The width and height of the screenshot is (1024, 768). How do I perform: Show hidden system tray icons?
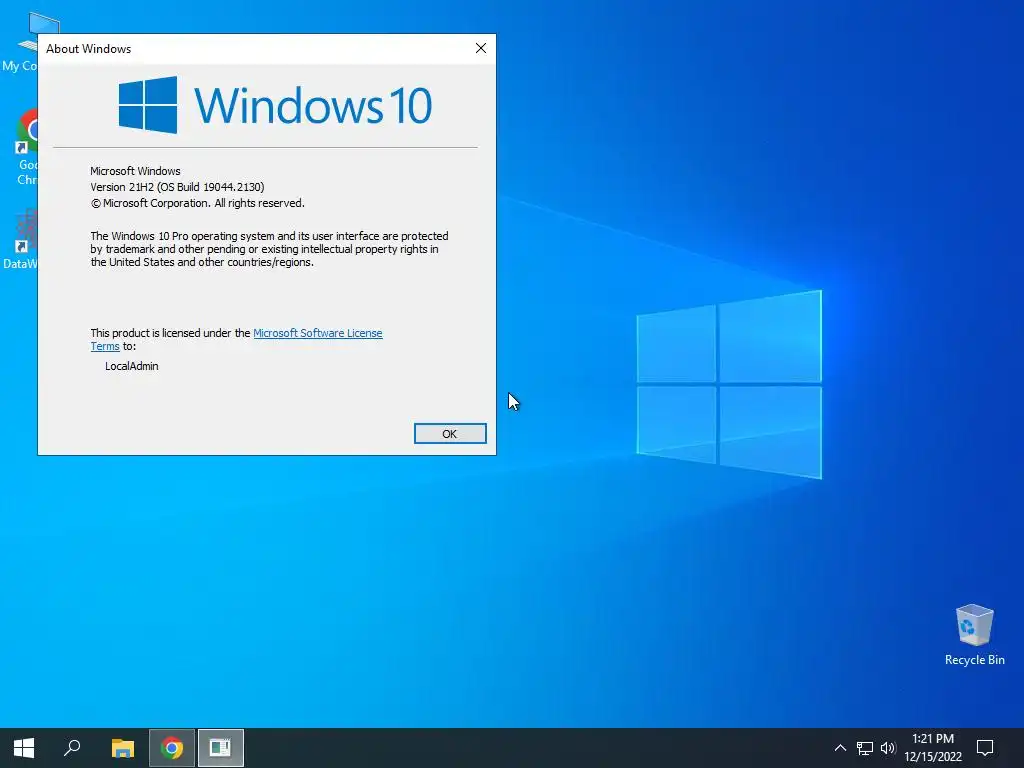click(x=840, y=748)
